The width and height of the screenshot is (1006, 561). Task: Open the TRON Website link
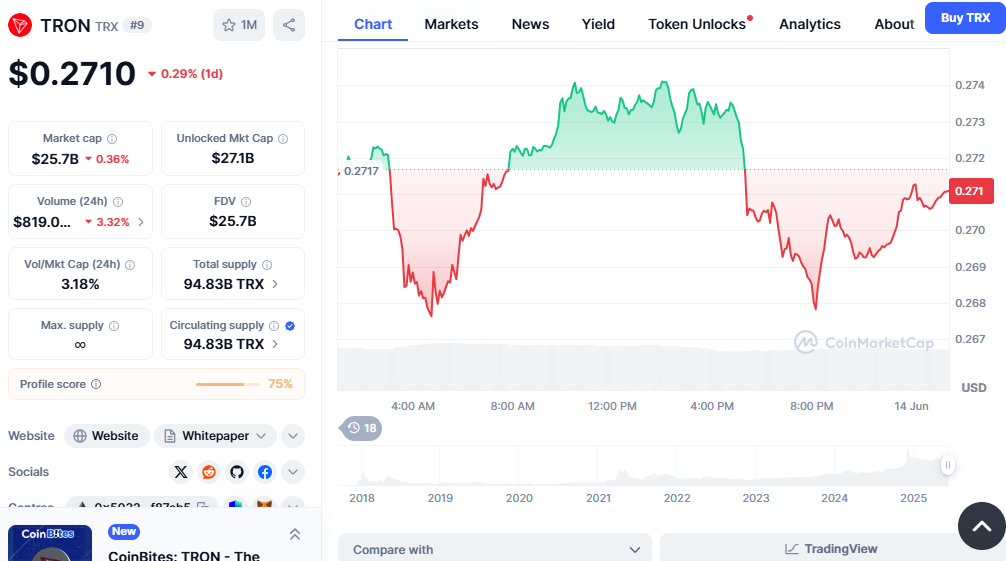(x=107, y=436)
